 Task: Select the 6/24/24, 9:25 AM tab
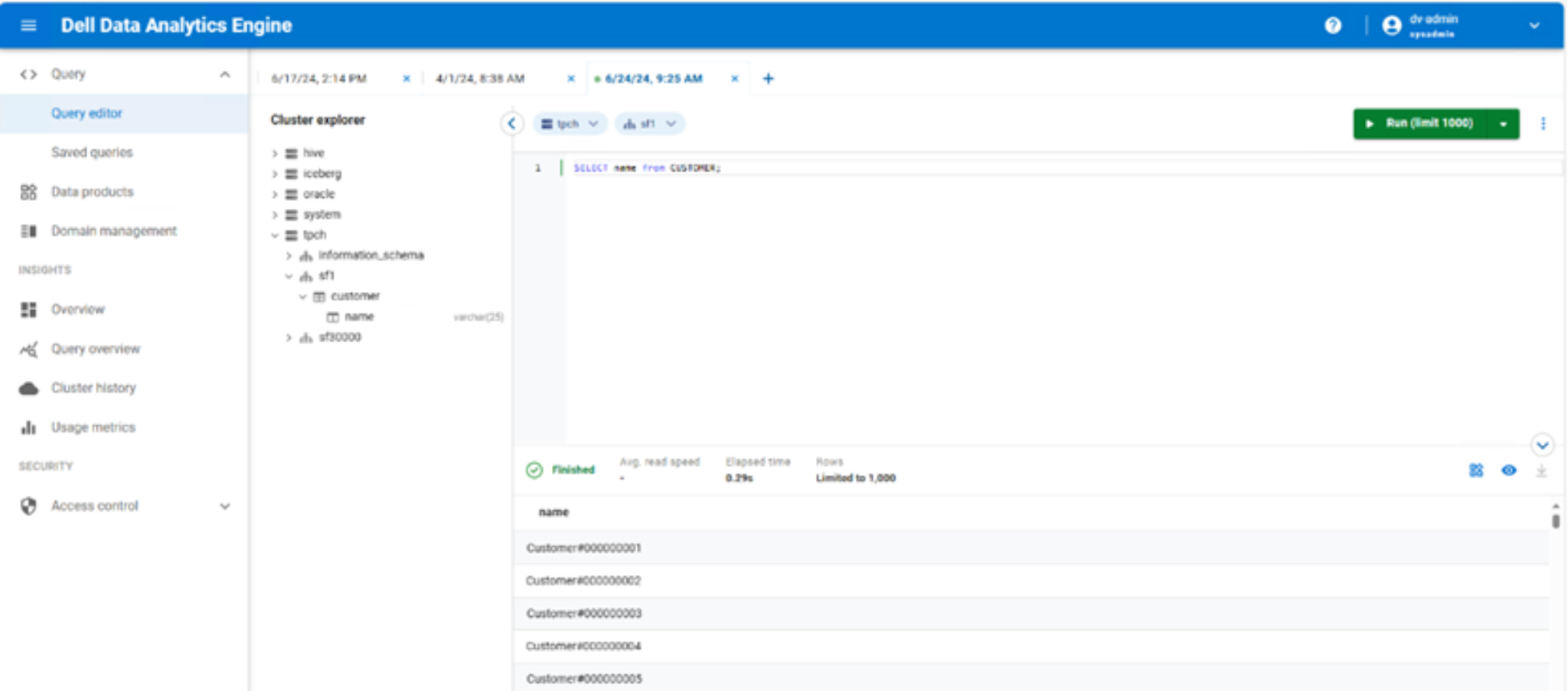pyautogui.click(x=654, y=79)
